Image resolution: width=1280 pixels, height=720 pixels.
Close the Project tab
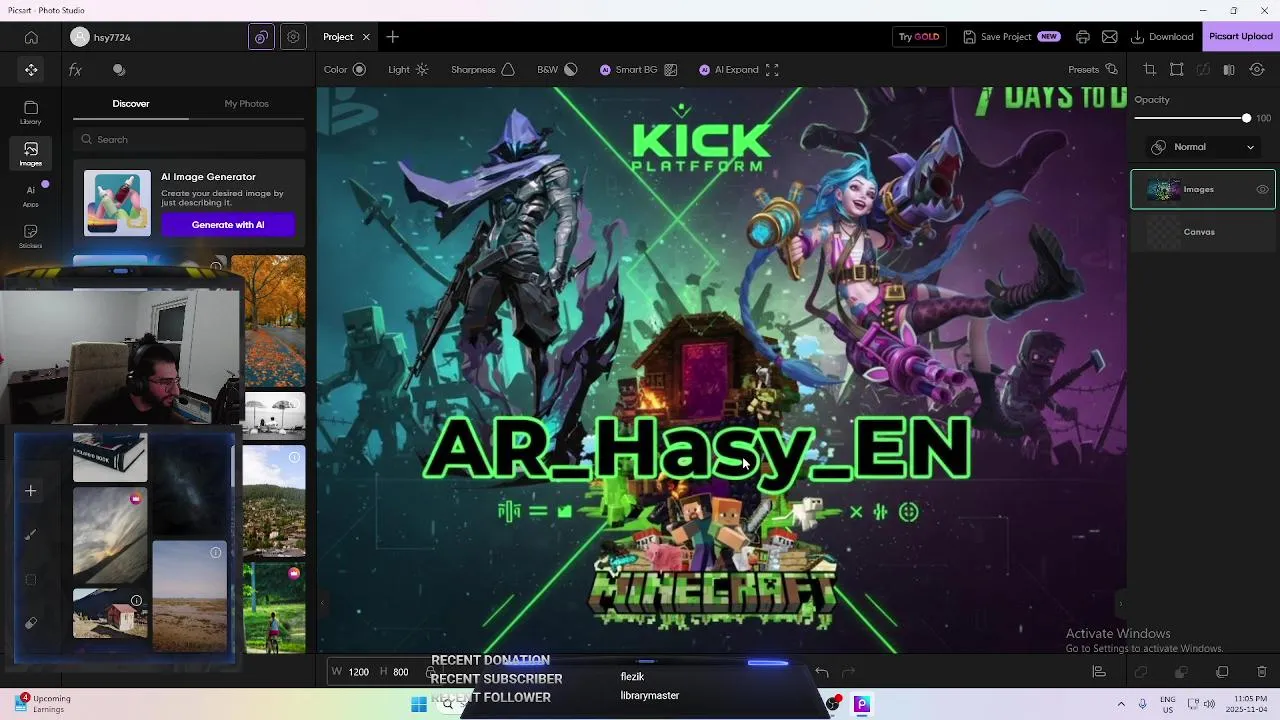coord(366,37)
